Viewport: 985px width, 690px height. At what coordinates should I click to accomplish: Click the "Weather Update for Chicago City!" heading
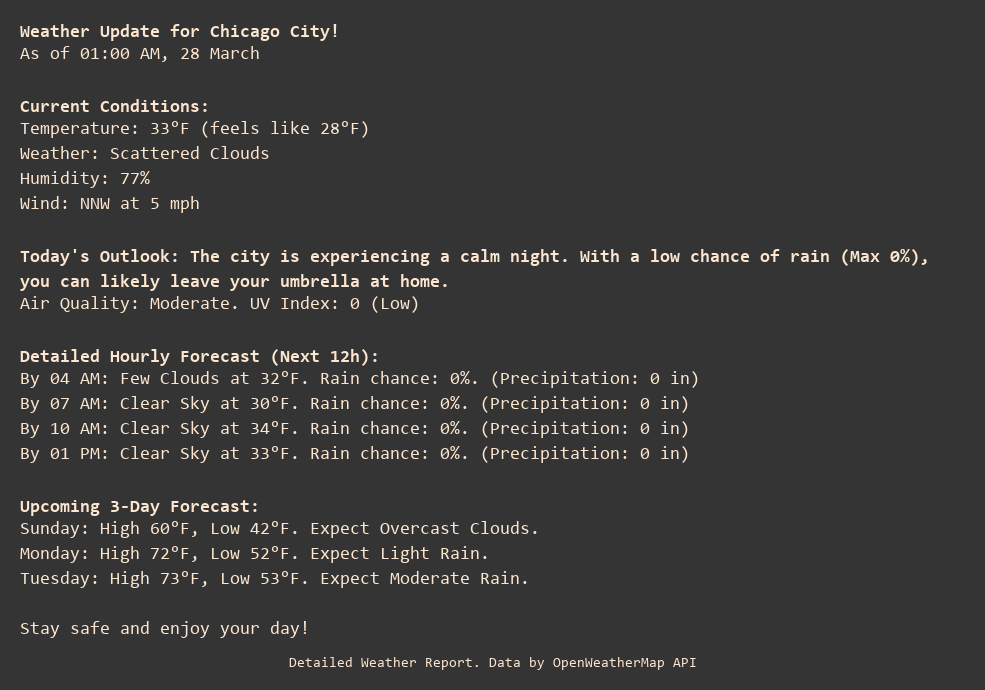pyautogui.click(x=179, y=31)
